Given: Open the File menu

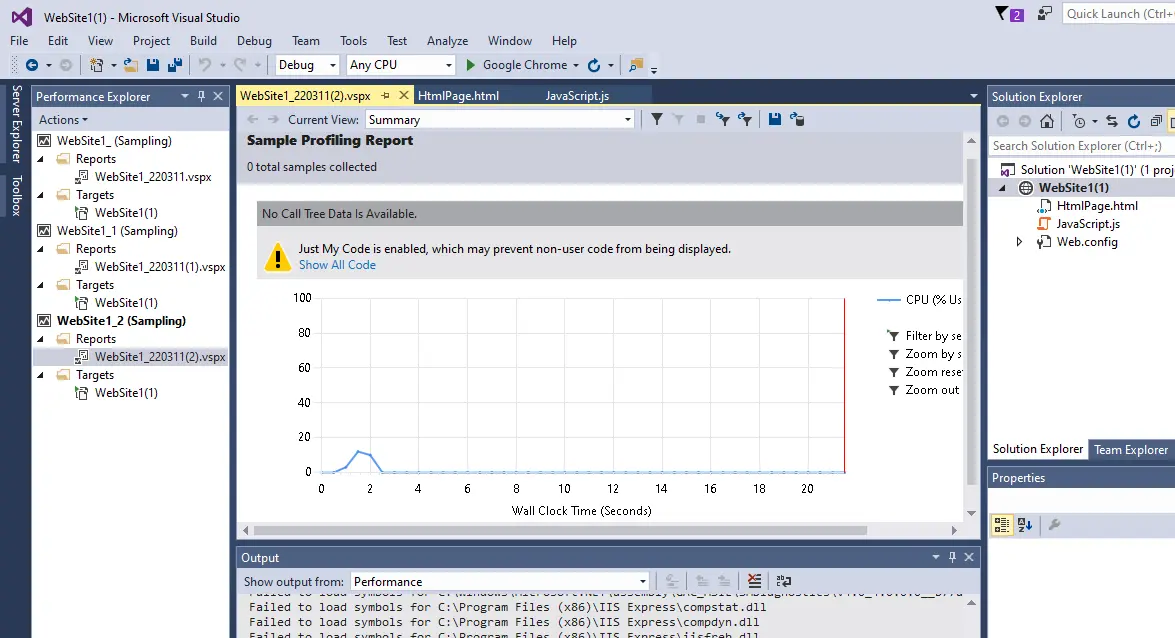Looking at the screenshot, I should (x=19, y=41).
